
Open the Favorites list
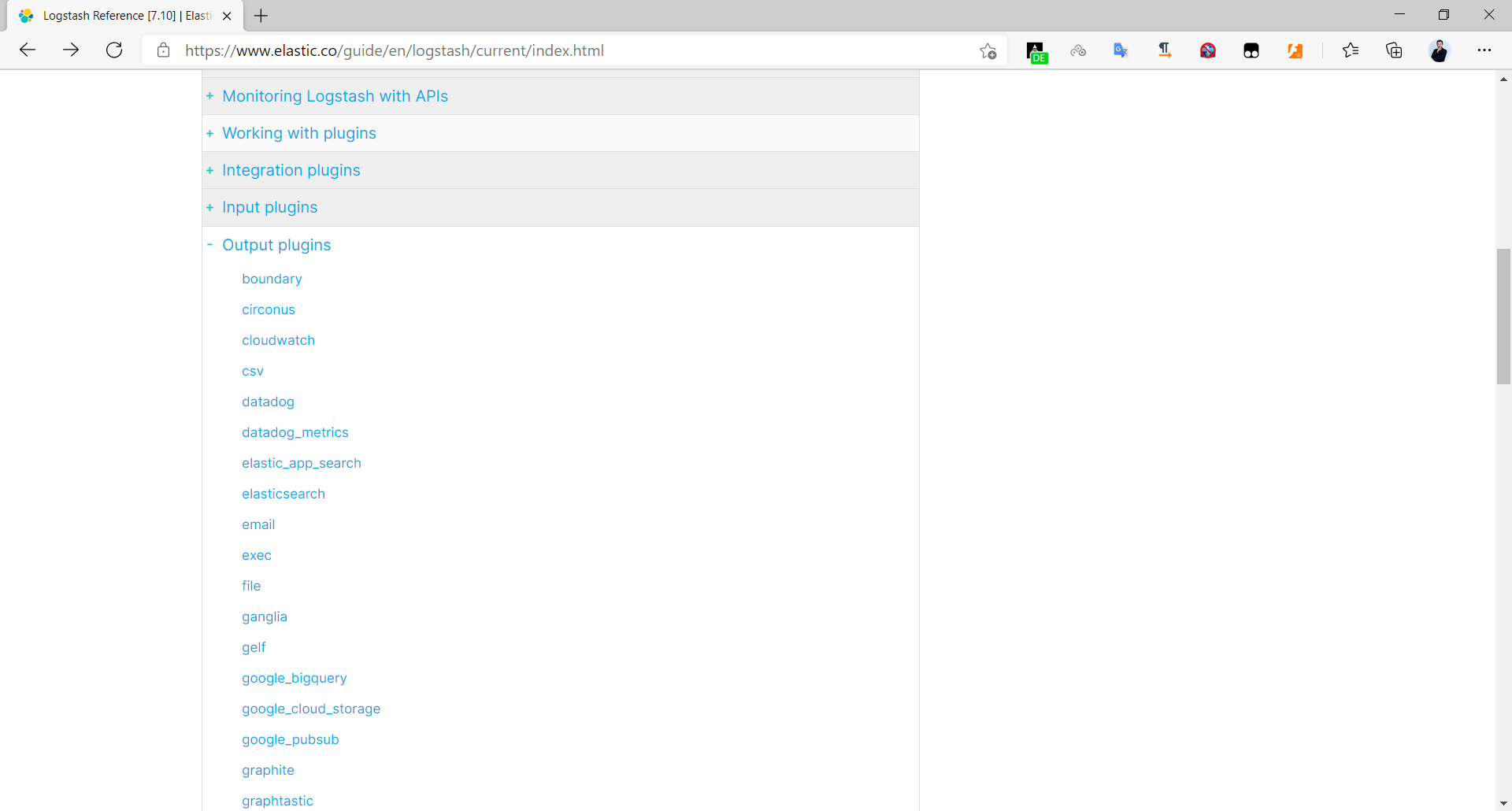pos(1351,50)
